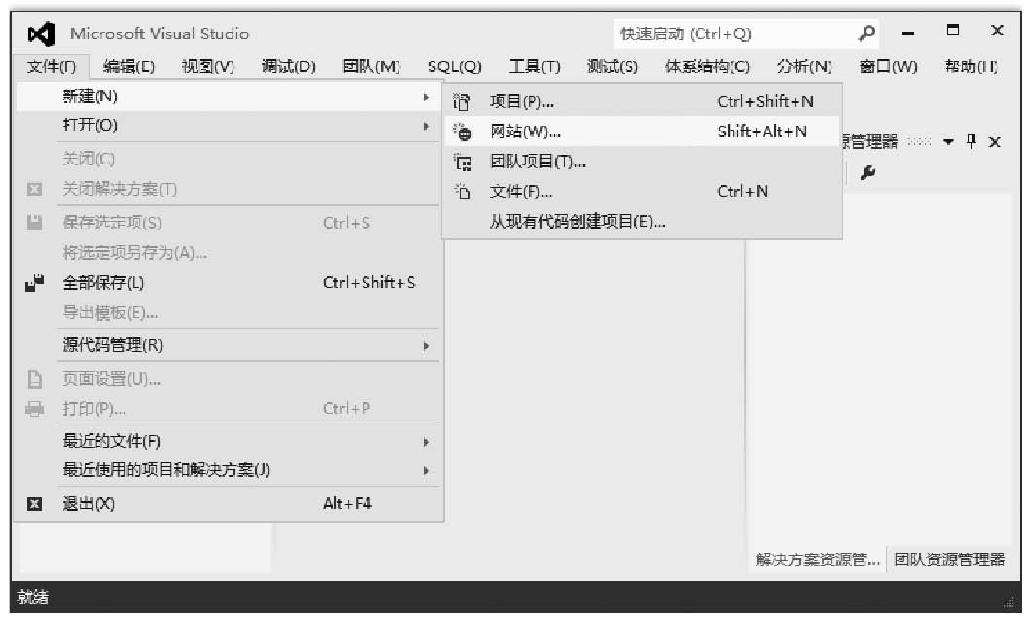Open the 编辑(E) menu

[x=129, y=66]
